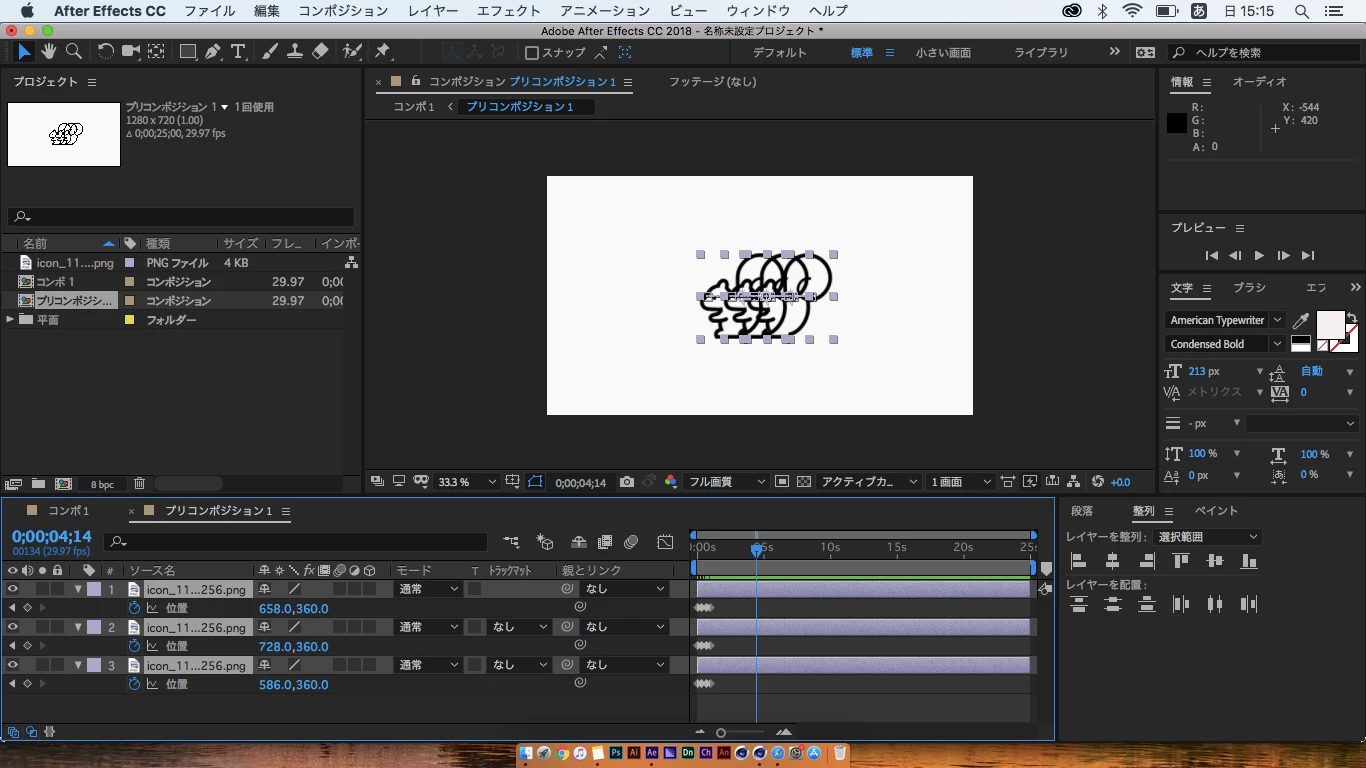Toggle the region of interest button
The height and width of the screenshot is (768, 1366).
click(x=781, y=482)
